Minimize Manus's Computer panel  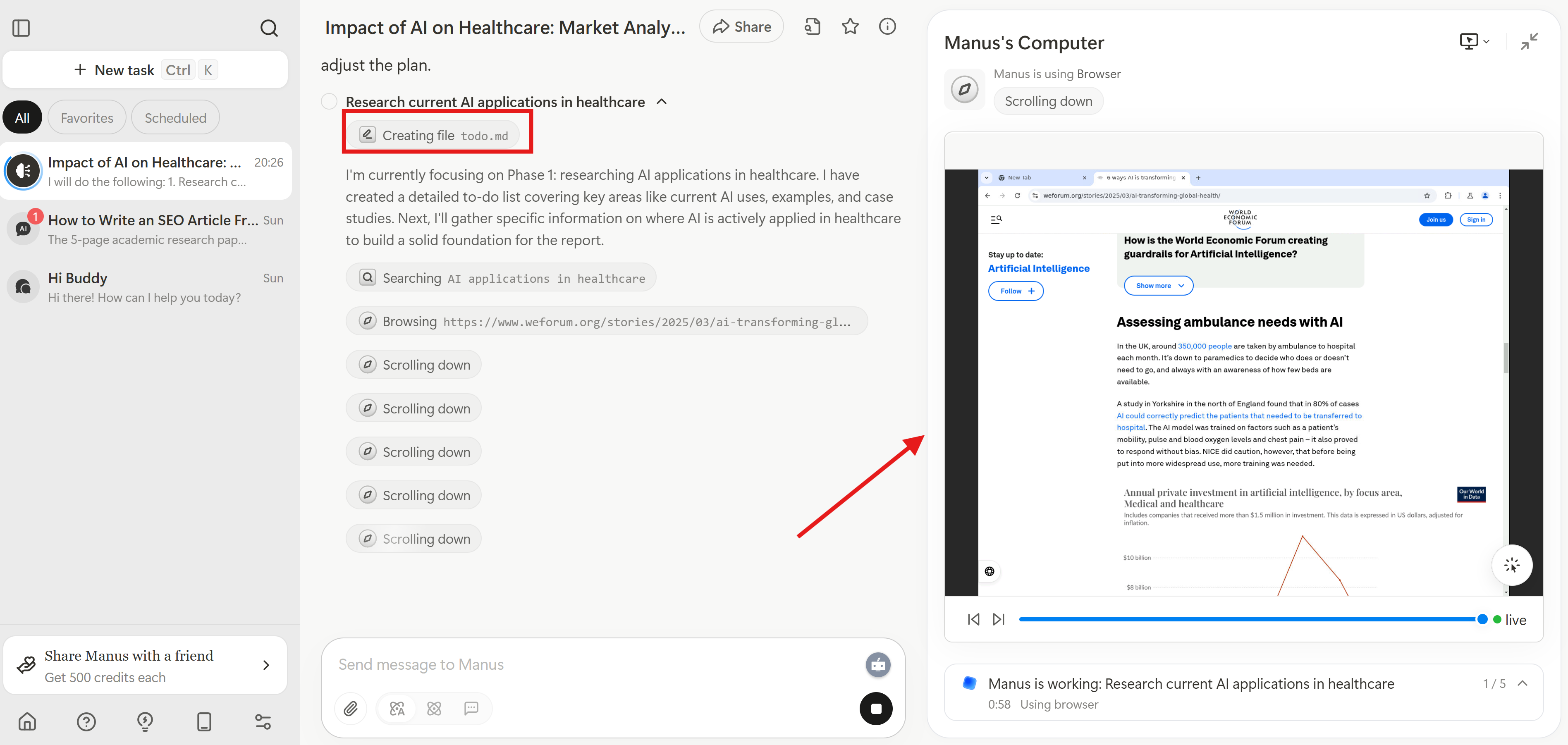pyautogui.click(x=1528, y=41)
